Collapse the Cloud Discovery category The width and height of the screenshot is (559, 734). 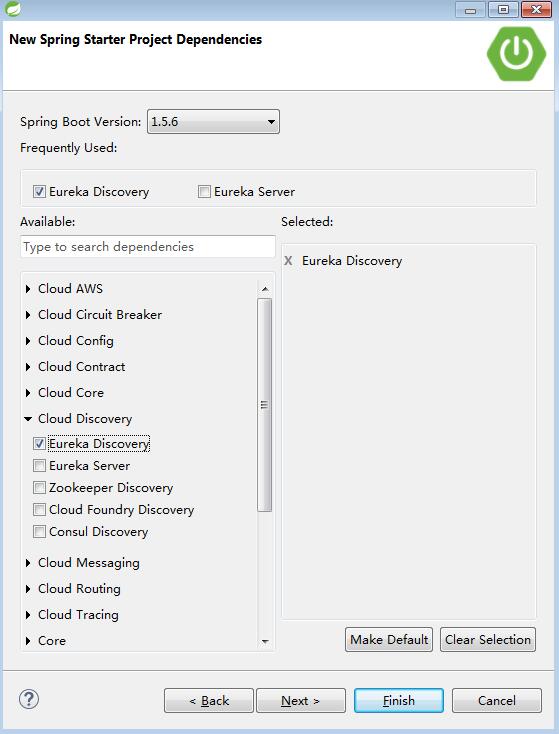pos(28,419)
